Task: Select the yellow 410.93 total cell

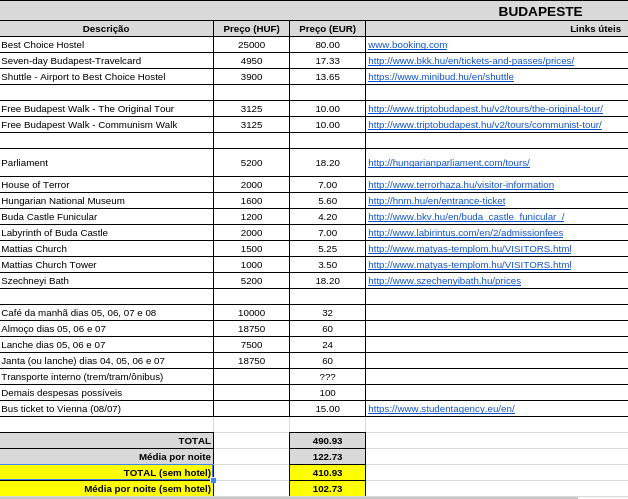Action: tap(327, 473)
